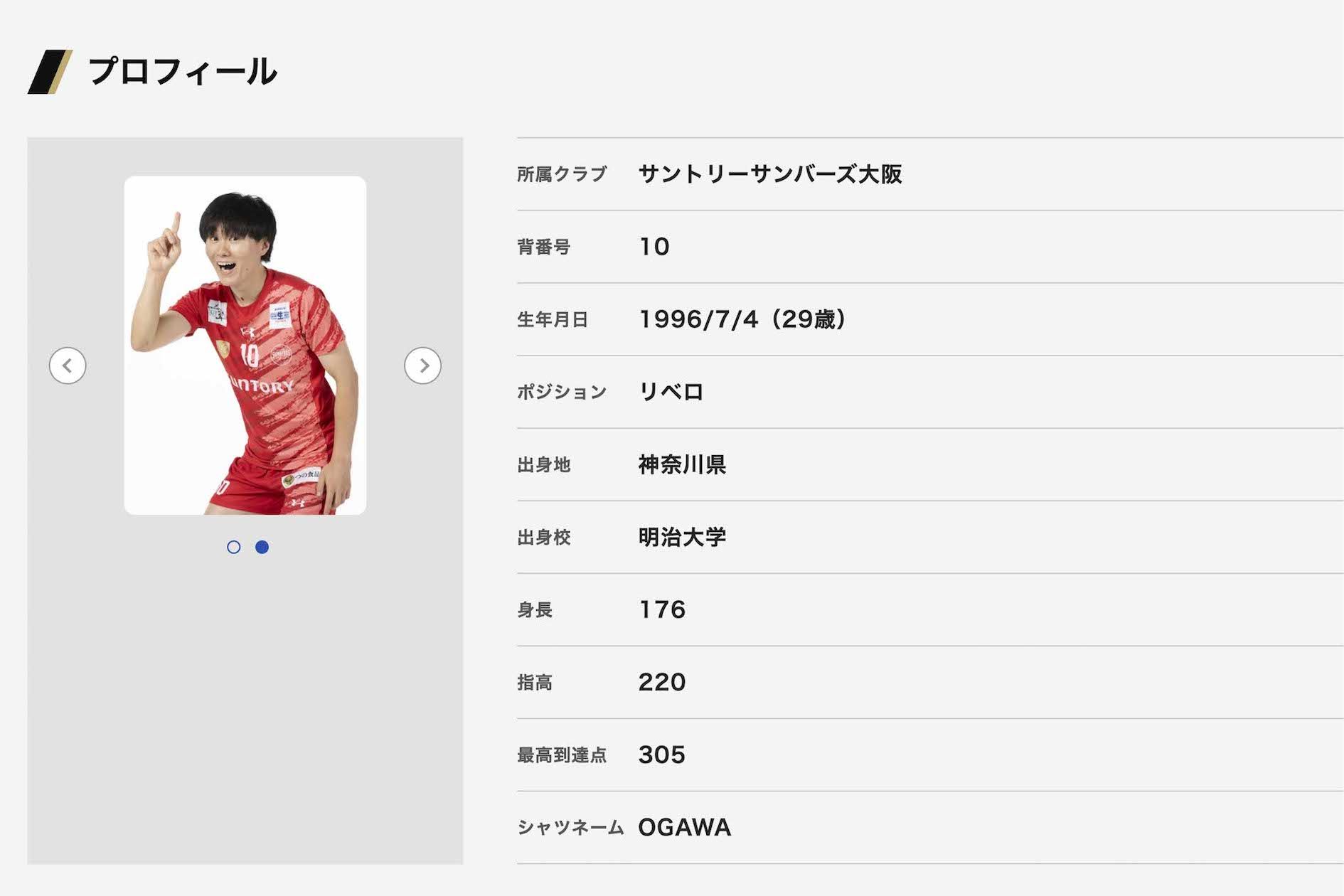
Task: Click the シャツネーム row label
Action: [x=570, y=827]
